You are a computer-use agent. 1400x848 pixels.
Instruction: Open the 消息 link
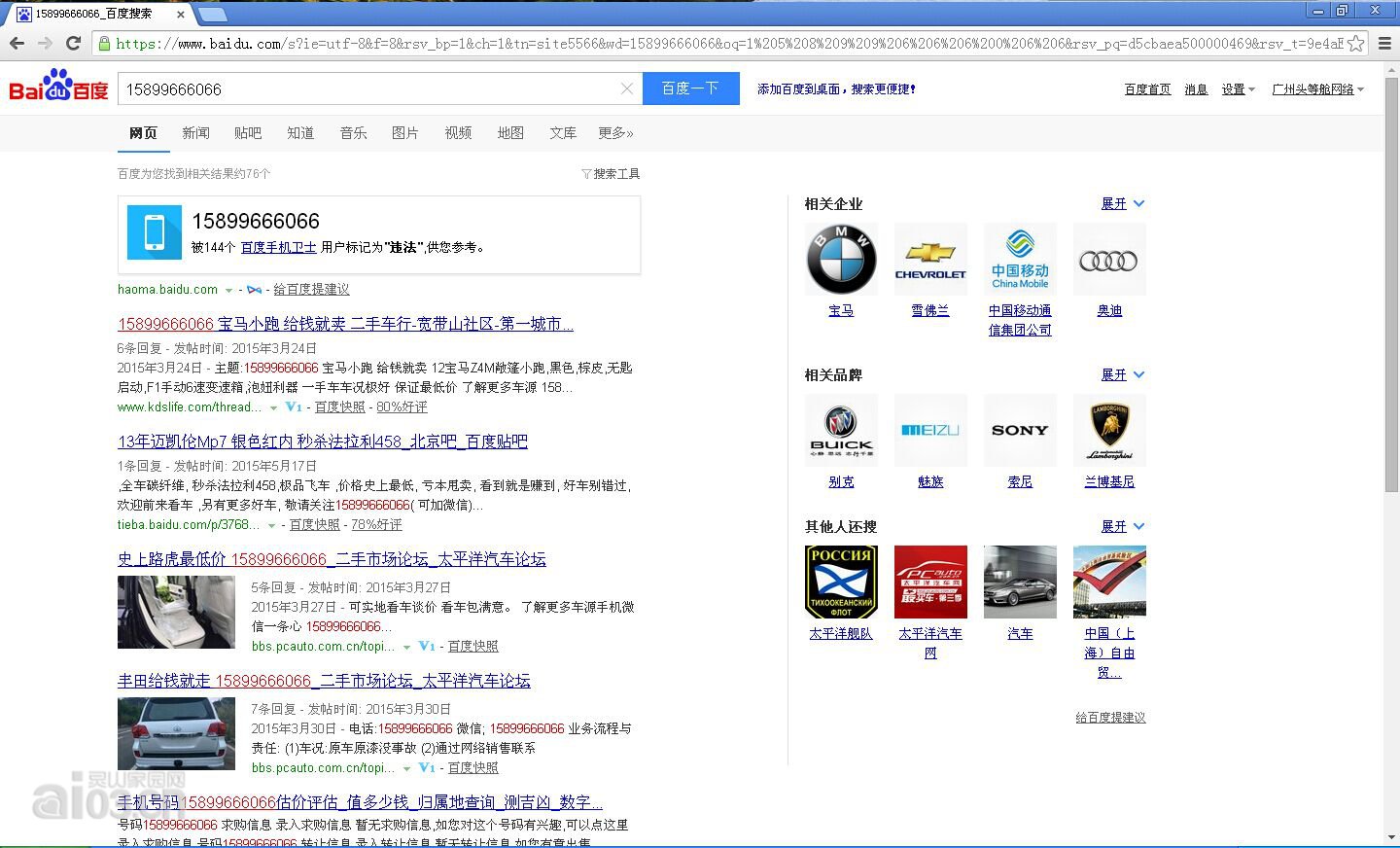coord(1196,89)
